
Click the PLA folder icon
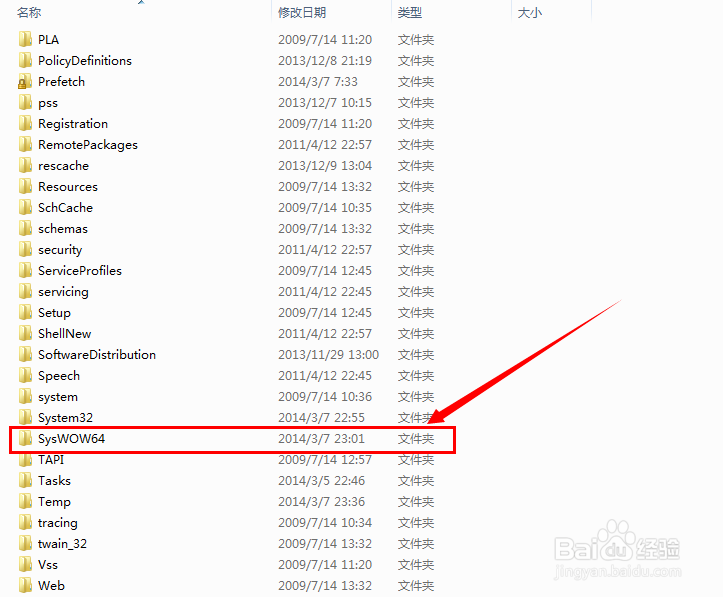click(x=25, y=39)
